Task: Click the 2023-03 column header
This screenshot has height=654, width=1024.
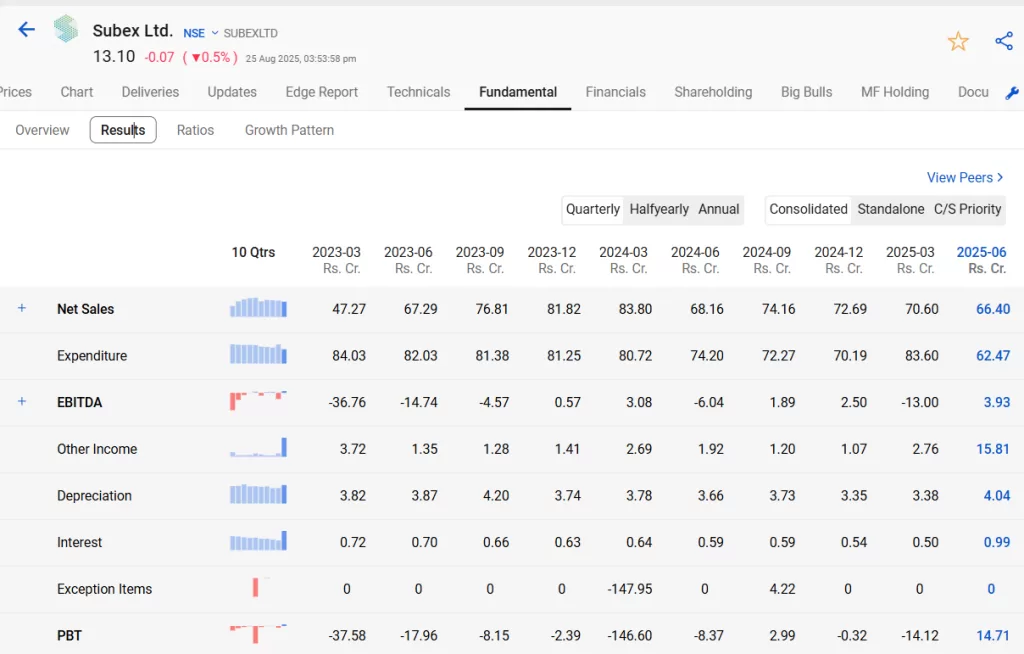Action: [x=336, y=260]
